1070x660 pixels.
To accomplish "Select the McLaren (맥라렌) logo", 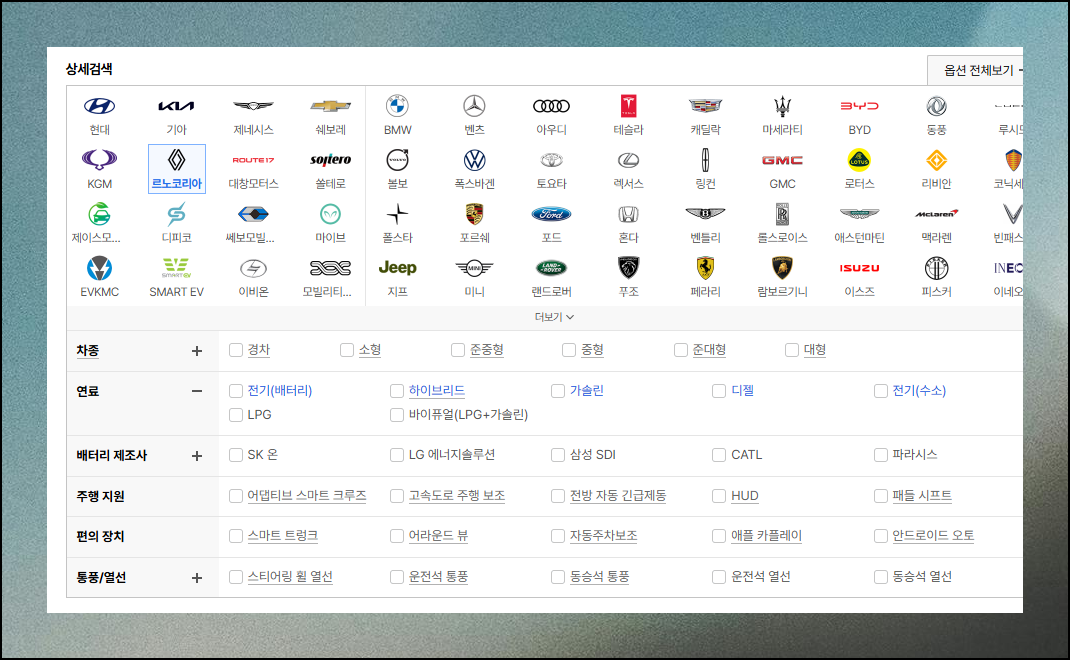I will coord(936,214).
